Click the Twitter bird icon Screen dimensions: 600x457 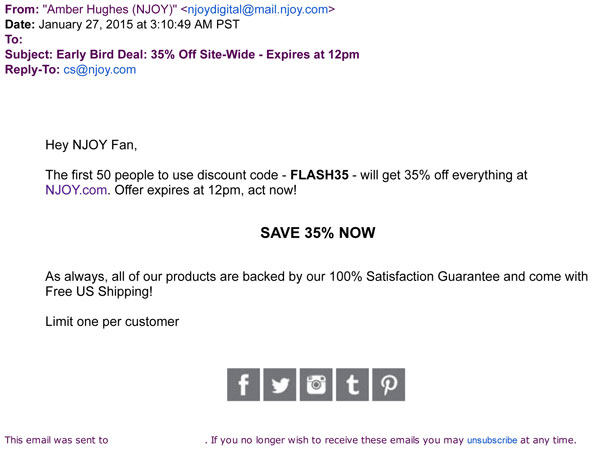coord(280,384)
